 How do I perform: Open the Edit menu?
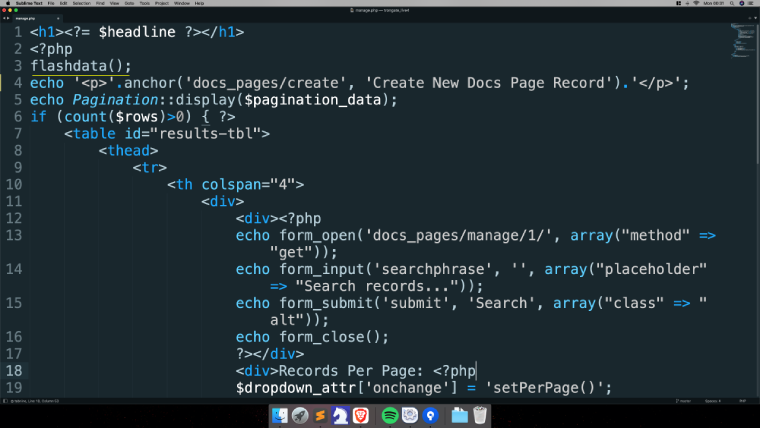(63, 3)
